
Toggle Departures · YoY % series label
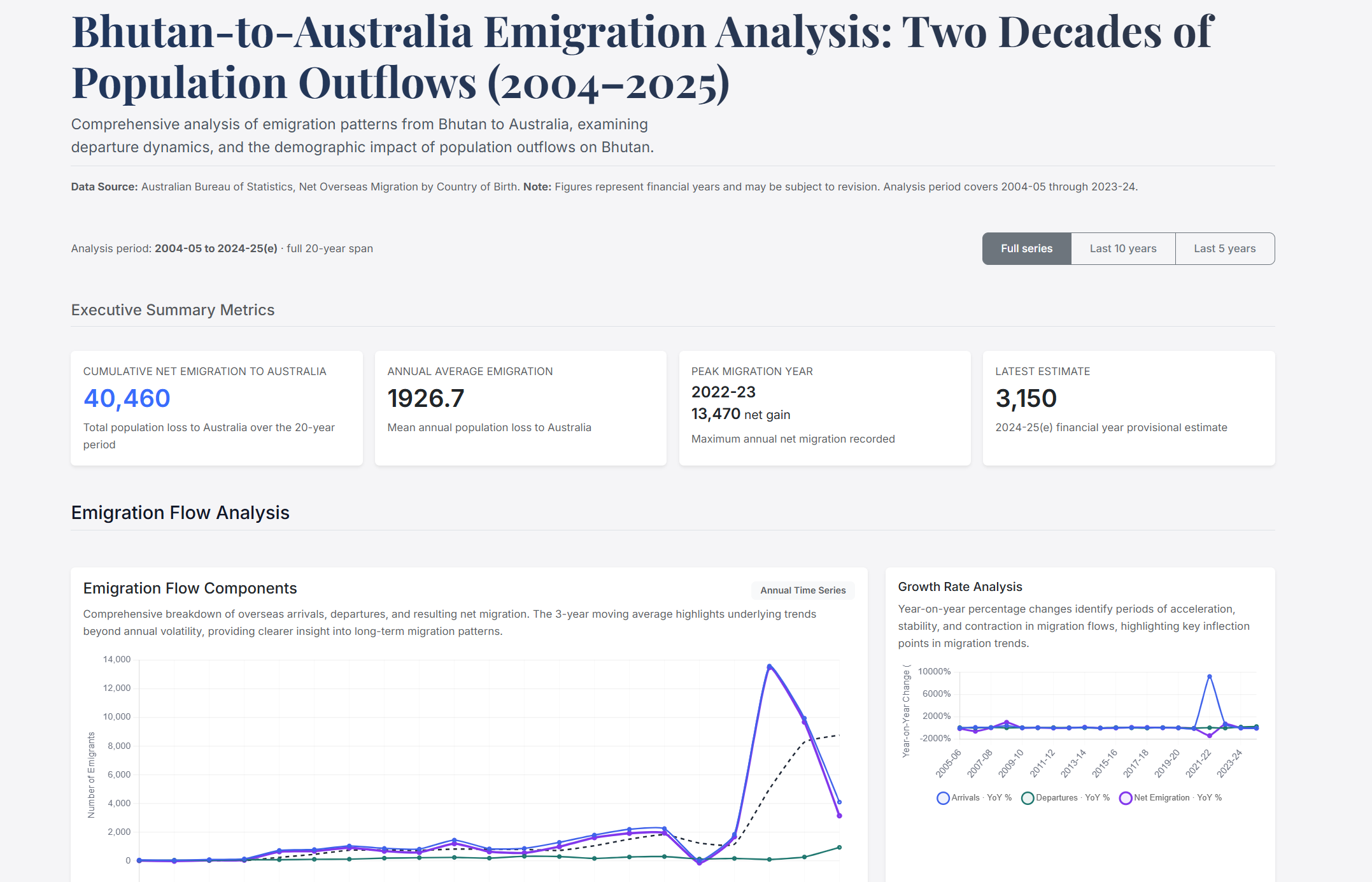pos(1072,798)
